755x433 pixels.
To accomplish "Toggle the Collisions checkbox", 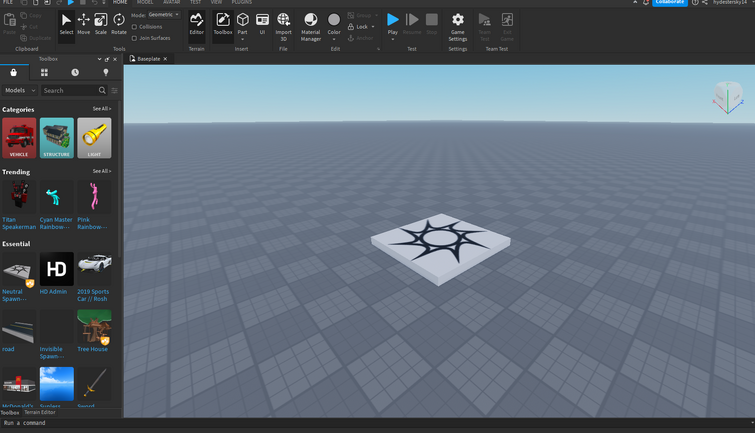I will tap(134, 26).
